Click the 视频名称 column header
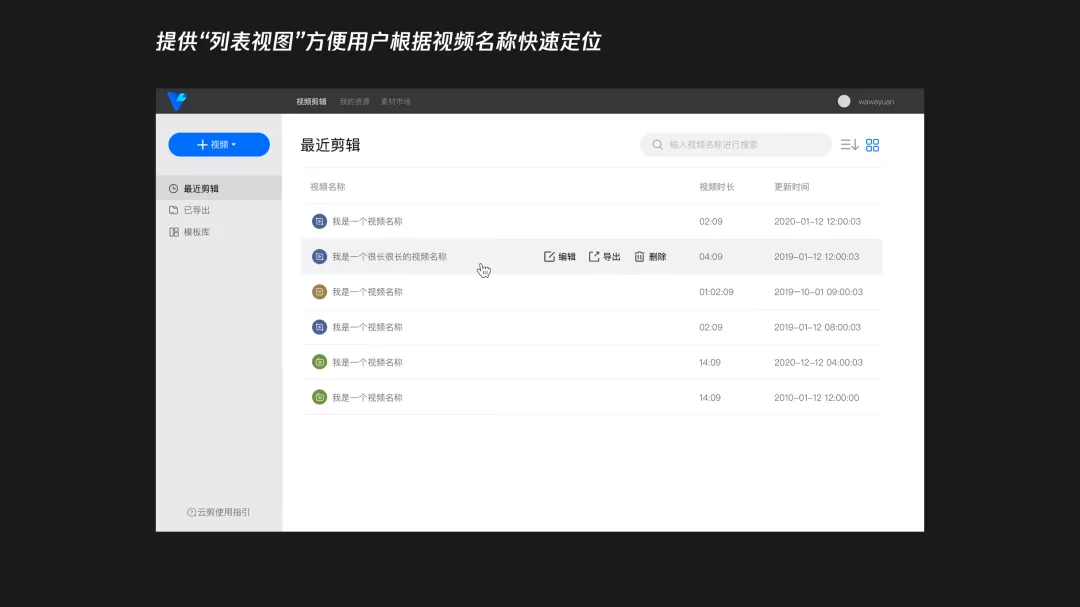1080x607 pixels. pos(328,187)
